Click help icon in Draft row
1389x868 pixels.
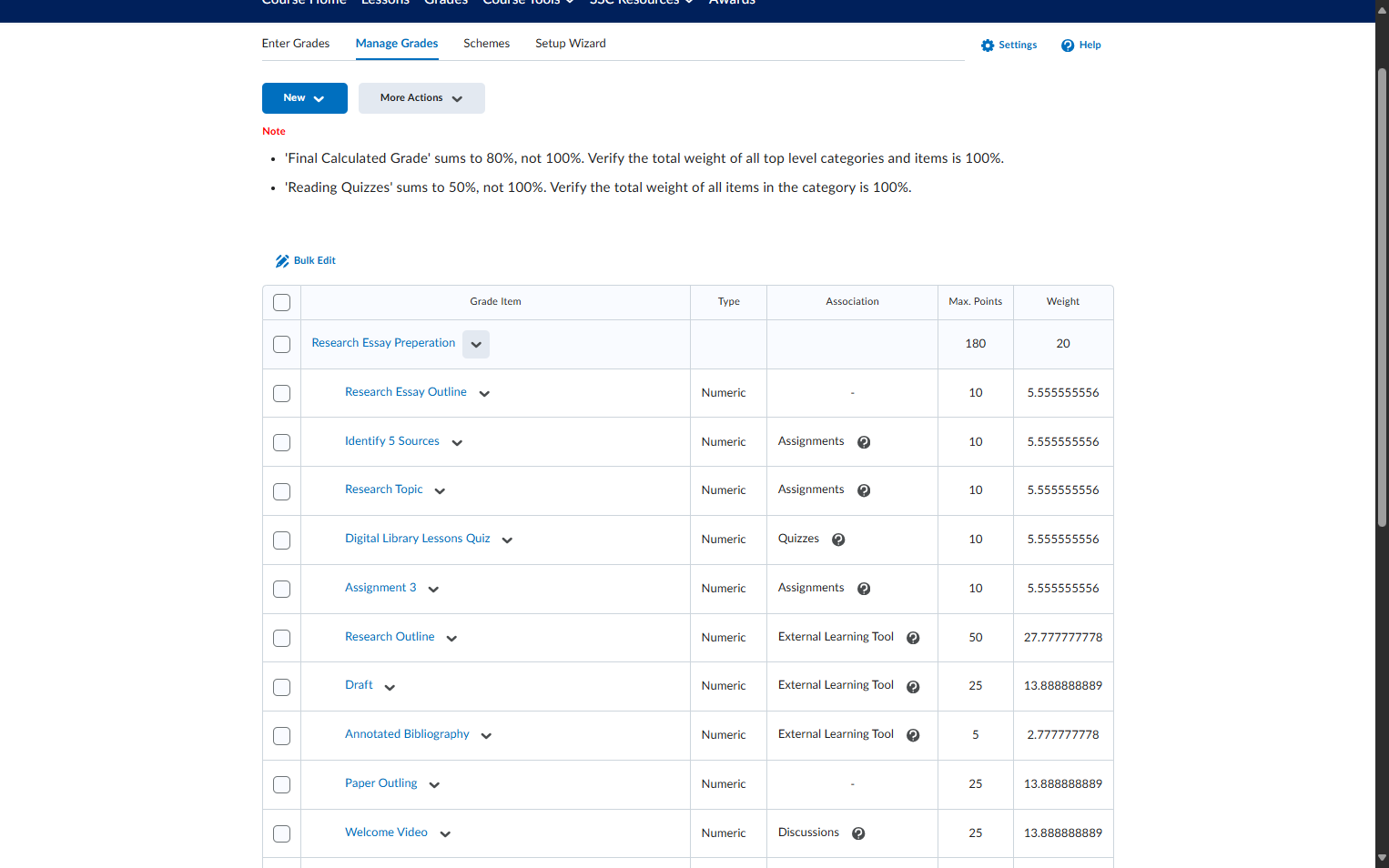point(913,687)
